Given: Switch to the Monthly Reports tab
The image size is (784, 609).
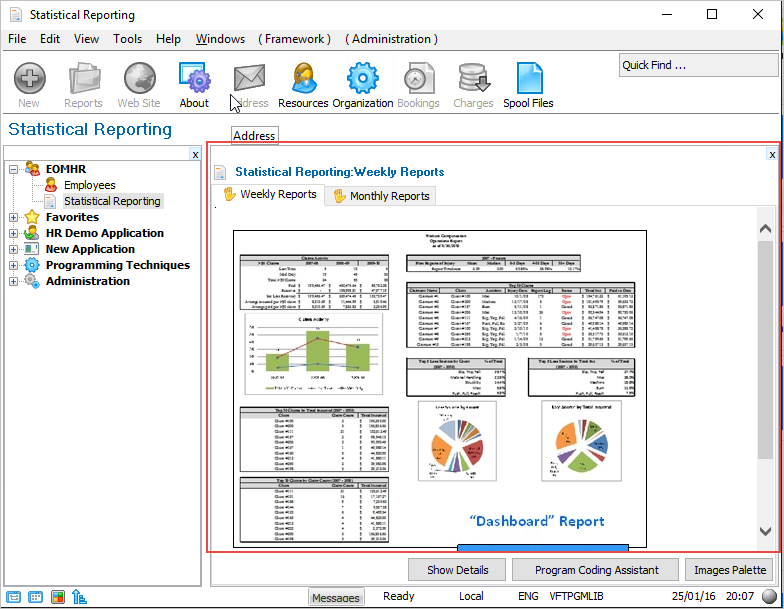Looking at the screenshot, I should pos(380,196).
